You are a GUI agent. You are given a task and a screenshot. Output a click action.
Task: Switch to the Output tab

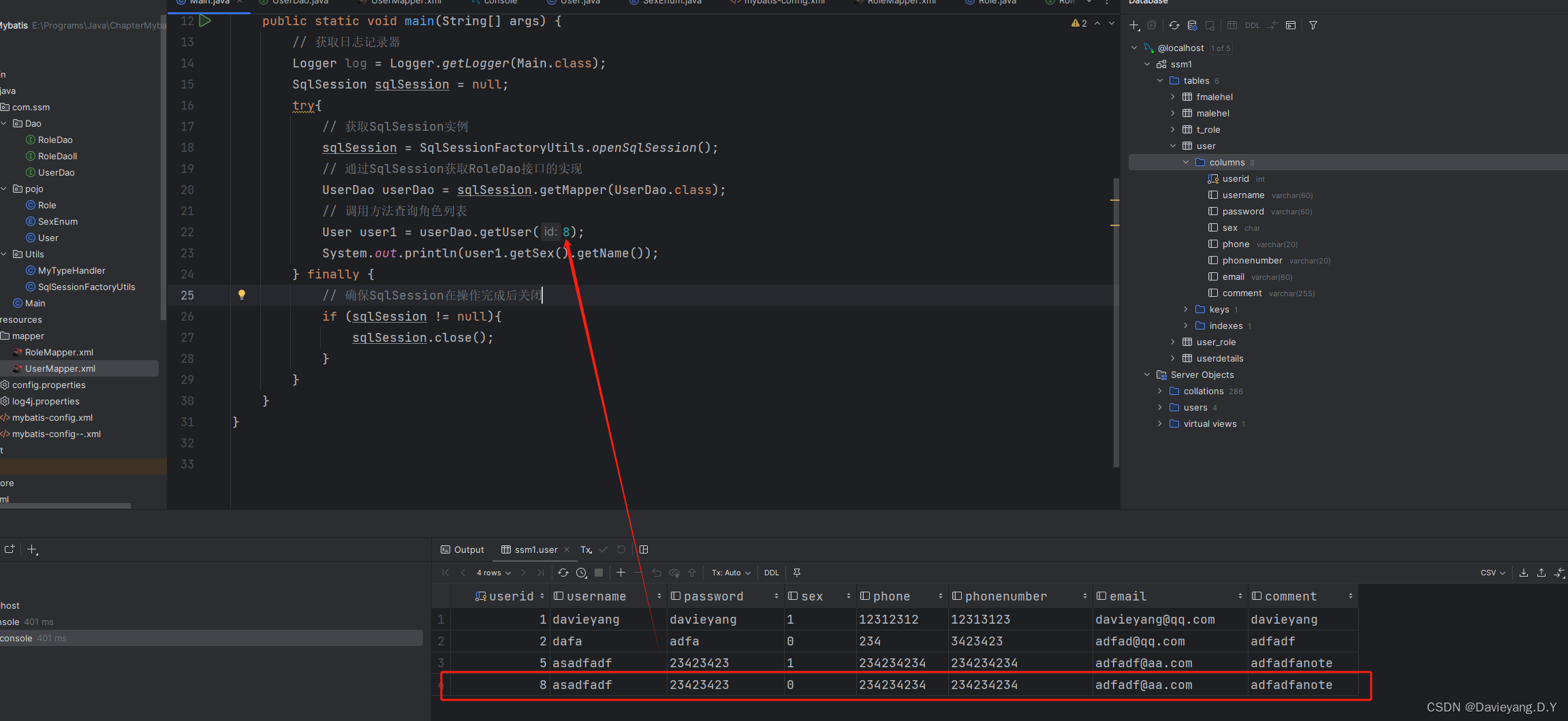tap(462, 549)
